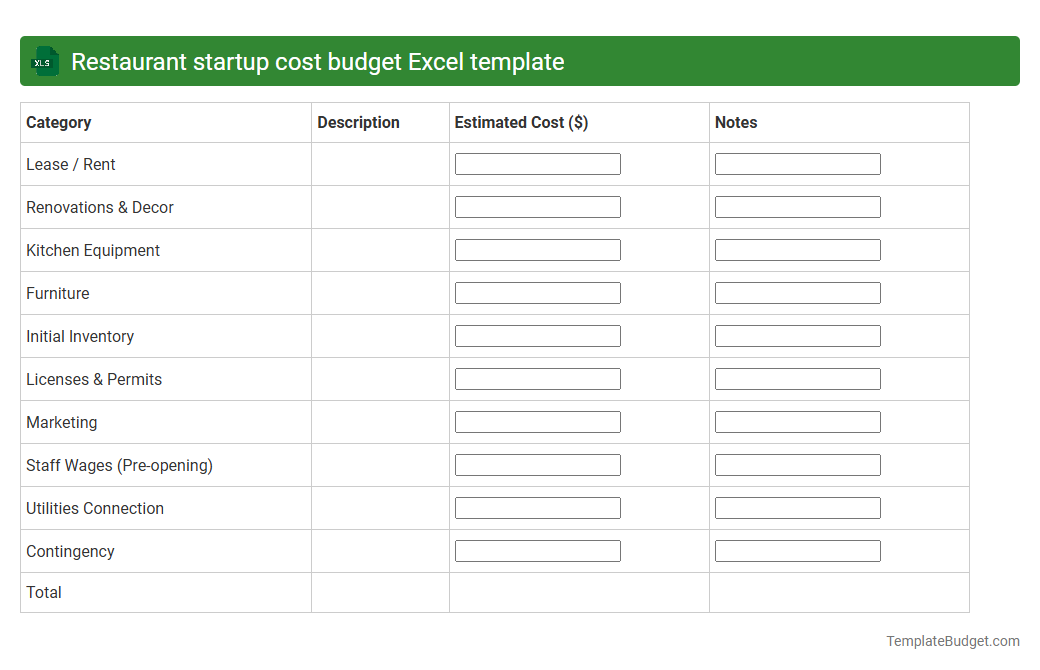
Task: Click the Estimated Cost field for Utilities Connection
Action: pos(537,507)
